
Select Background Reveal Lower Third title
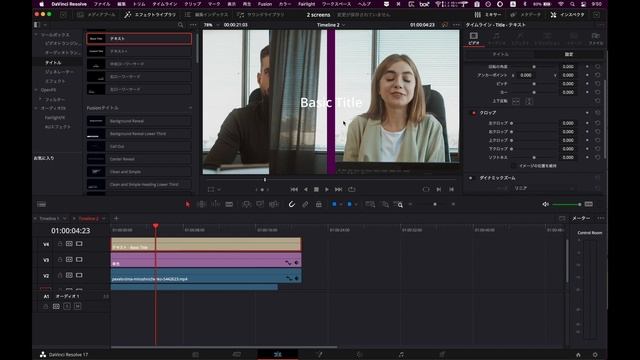[x=139, y=134]
